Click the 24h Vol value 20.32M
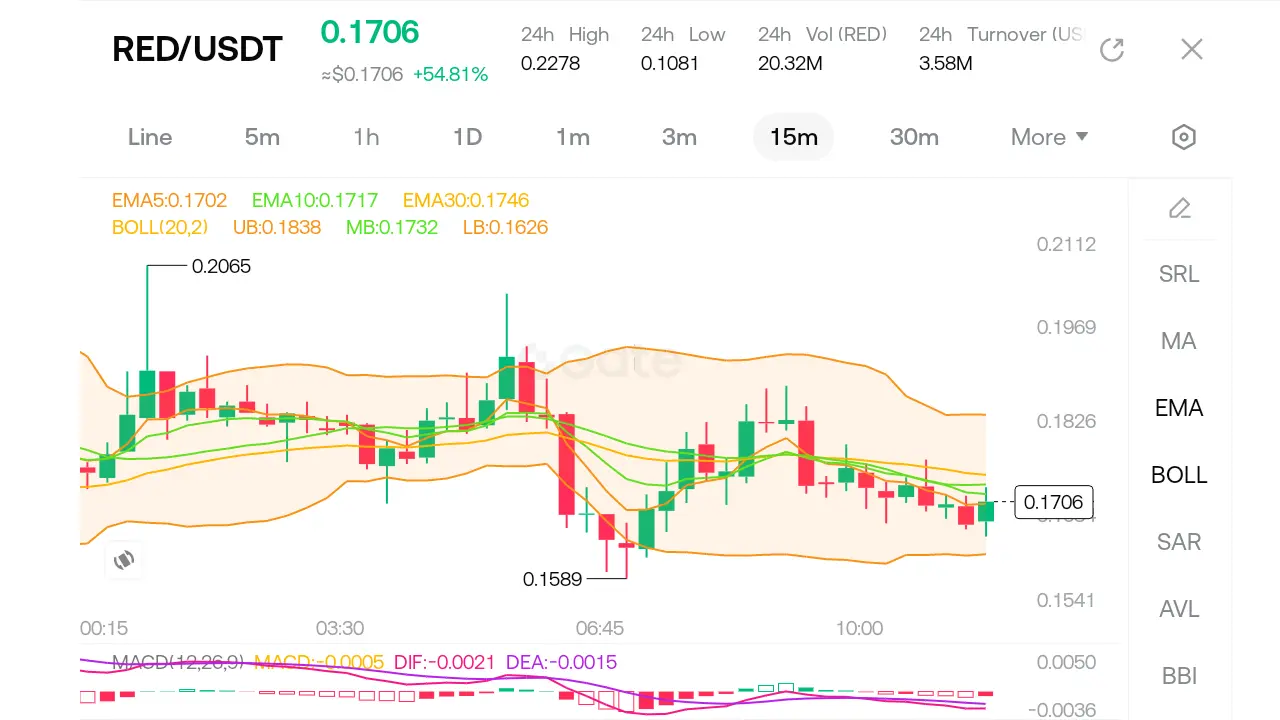The image size is (1280, 720). pyautogui.click(x=790, y=64)
